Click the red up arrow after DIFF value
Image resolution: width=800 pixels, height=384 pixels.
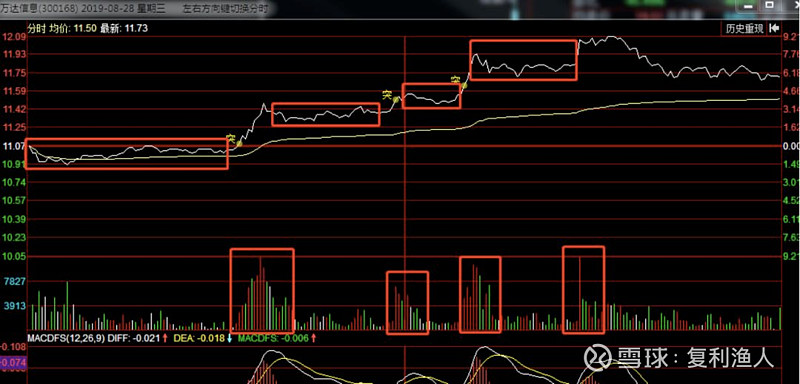165,338
